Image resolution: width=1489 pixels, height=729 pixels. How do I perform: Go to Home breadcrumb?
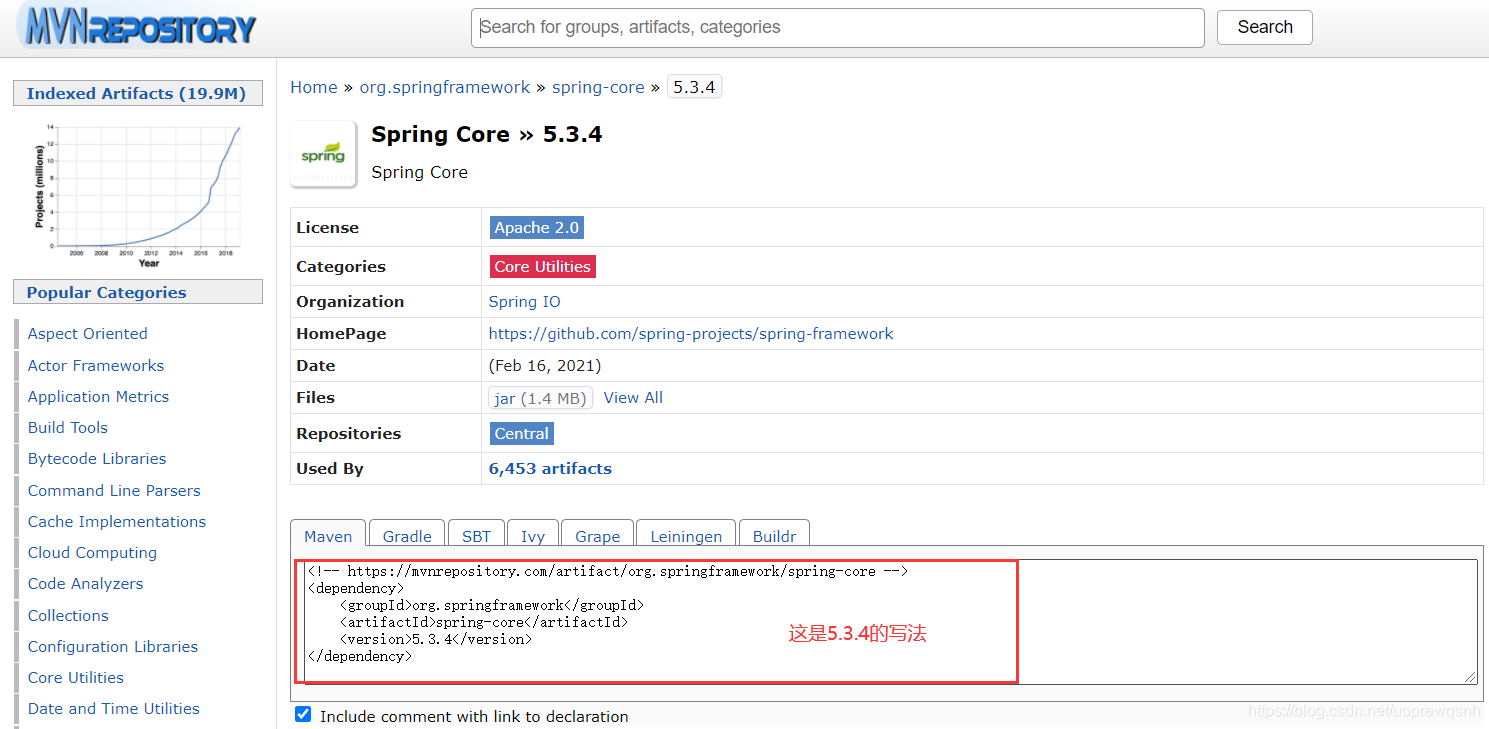[314, 87]
